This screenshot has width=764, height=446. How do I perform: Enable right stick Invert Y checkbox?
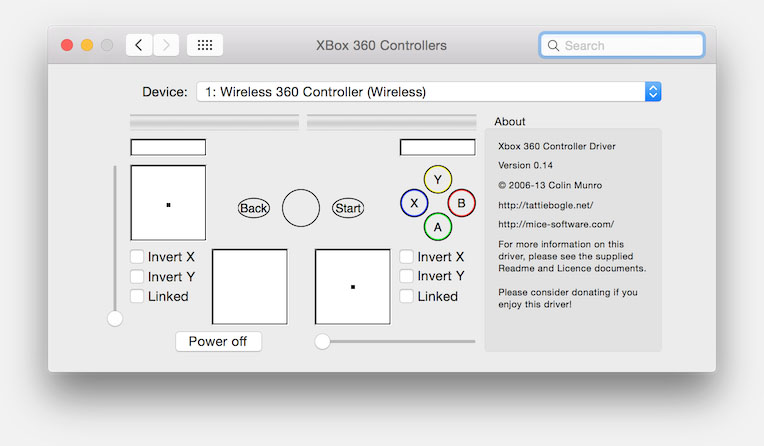point(406,276)
